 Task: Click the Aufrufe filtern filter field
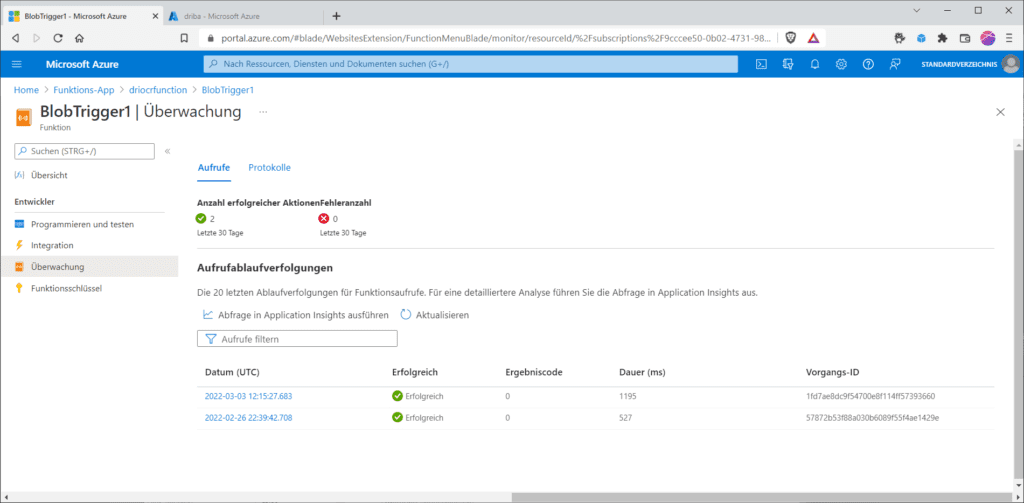tap(297, 339)
